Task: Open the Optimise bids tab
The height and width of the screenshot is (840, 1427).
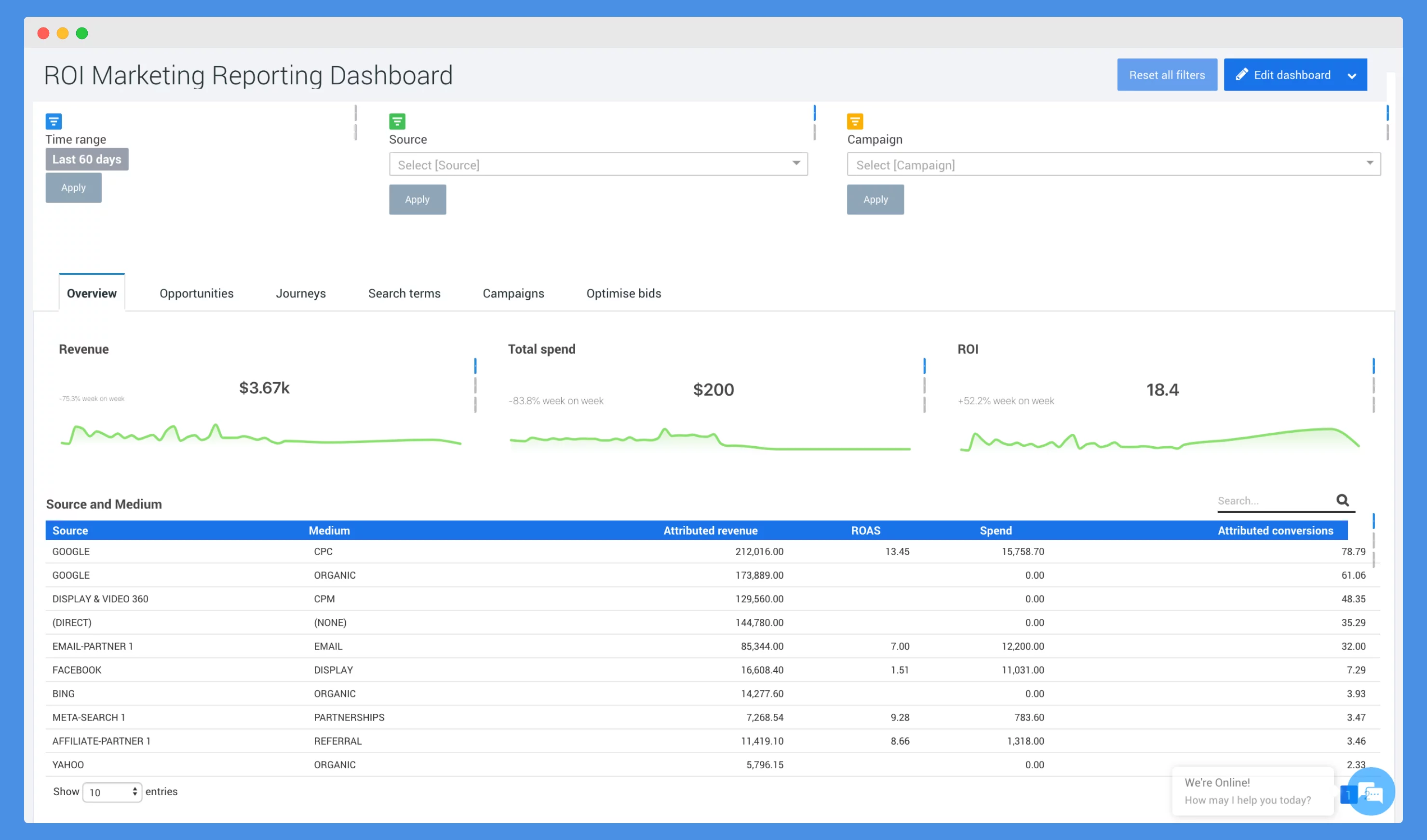Action: pos(623,293)
